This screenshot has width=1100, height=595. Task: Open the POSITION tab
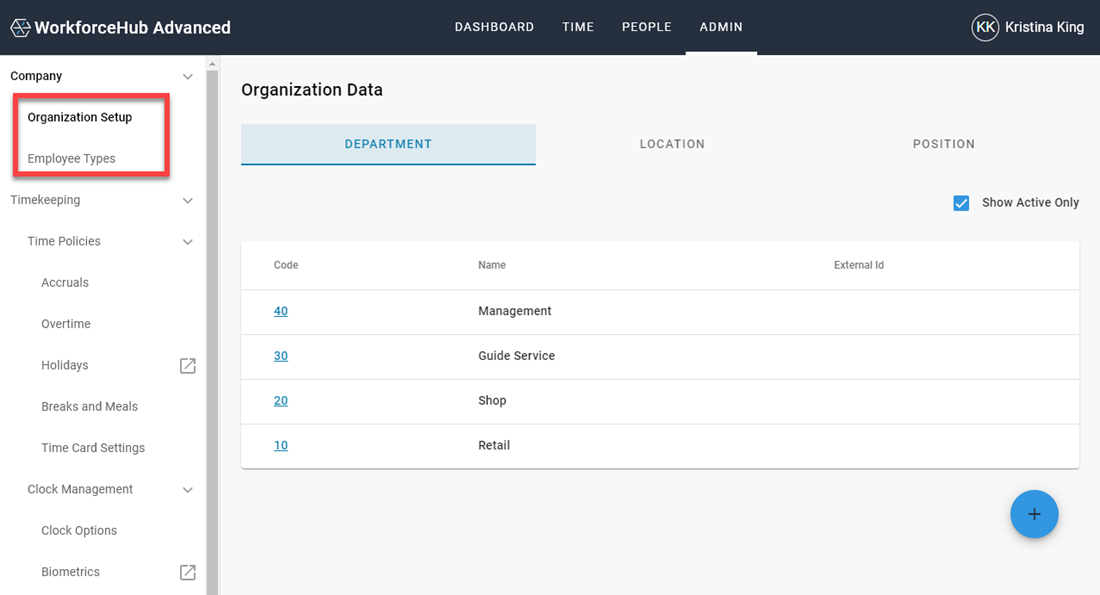click(x=943, y=143)
